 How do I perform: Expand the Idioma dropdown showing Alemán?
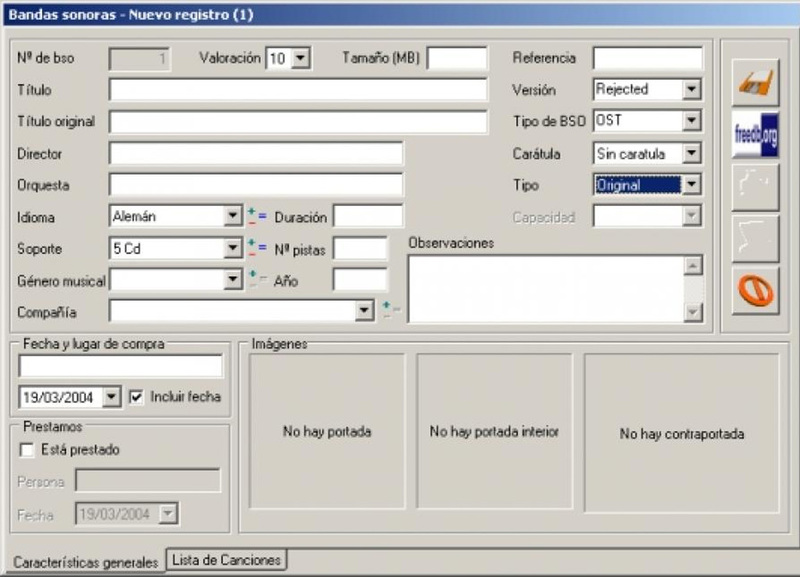point(232,216)
